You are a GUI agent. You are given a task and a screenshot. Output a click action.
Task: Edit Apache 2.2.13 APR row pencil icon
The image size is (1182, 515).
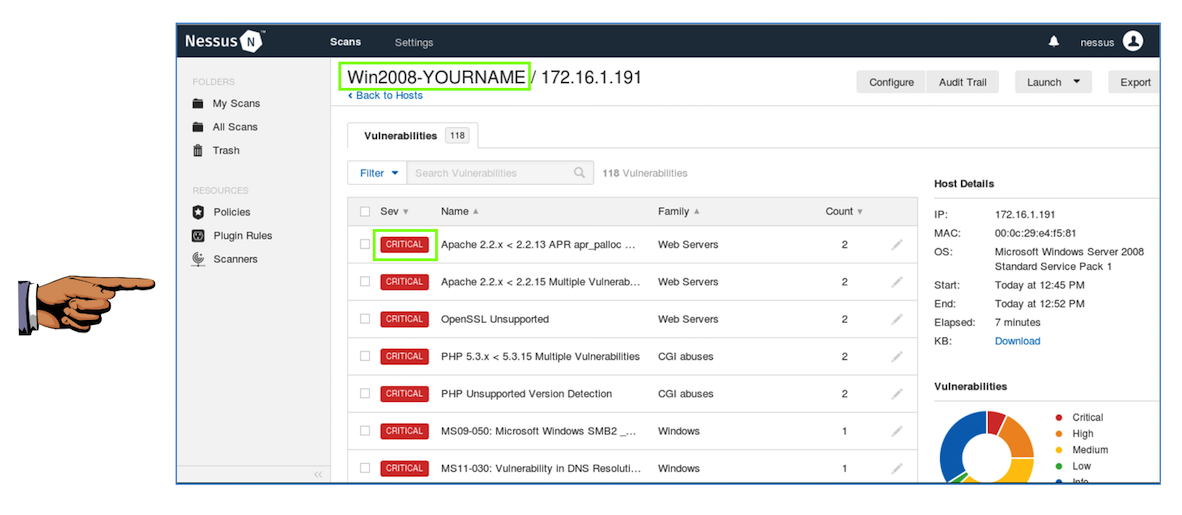(x=896, y=244)
